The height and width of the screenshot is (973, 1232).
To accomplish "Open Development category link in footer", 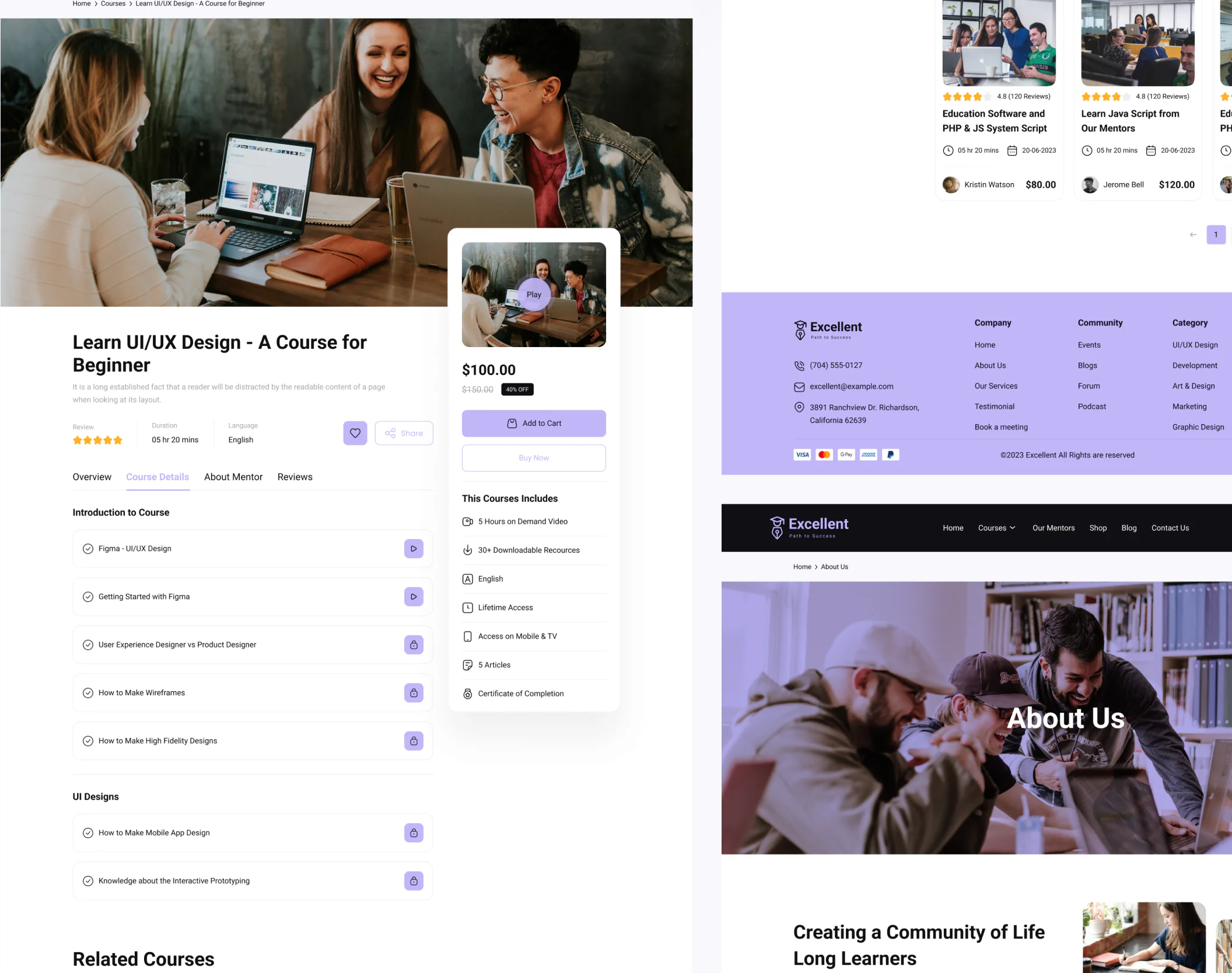I will click(1195, 366).
